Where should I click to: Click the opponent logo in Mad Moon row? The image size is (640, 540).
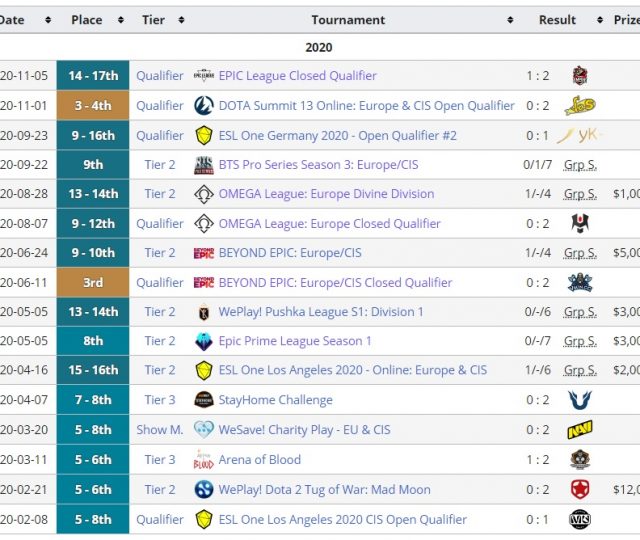coord(579,489)
